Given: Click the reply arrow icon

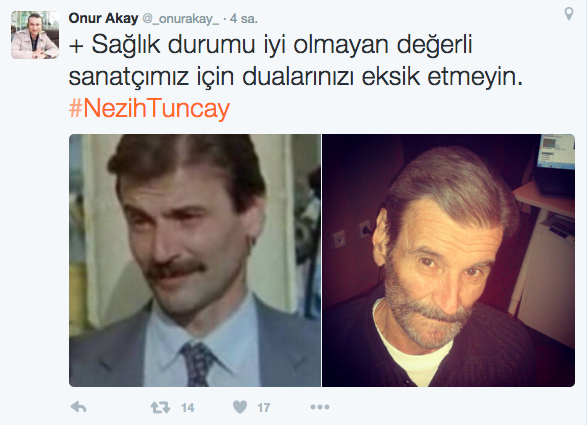Looking at the screenshot, I should point(79,407).
